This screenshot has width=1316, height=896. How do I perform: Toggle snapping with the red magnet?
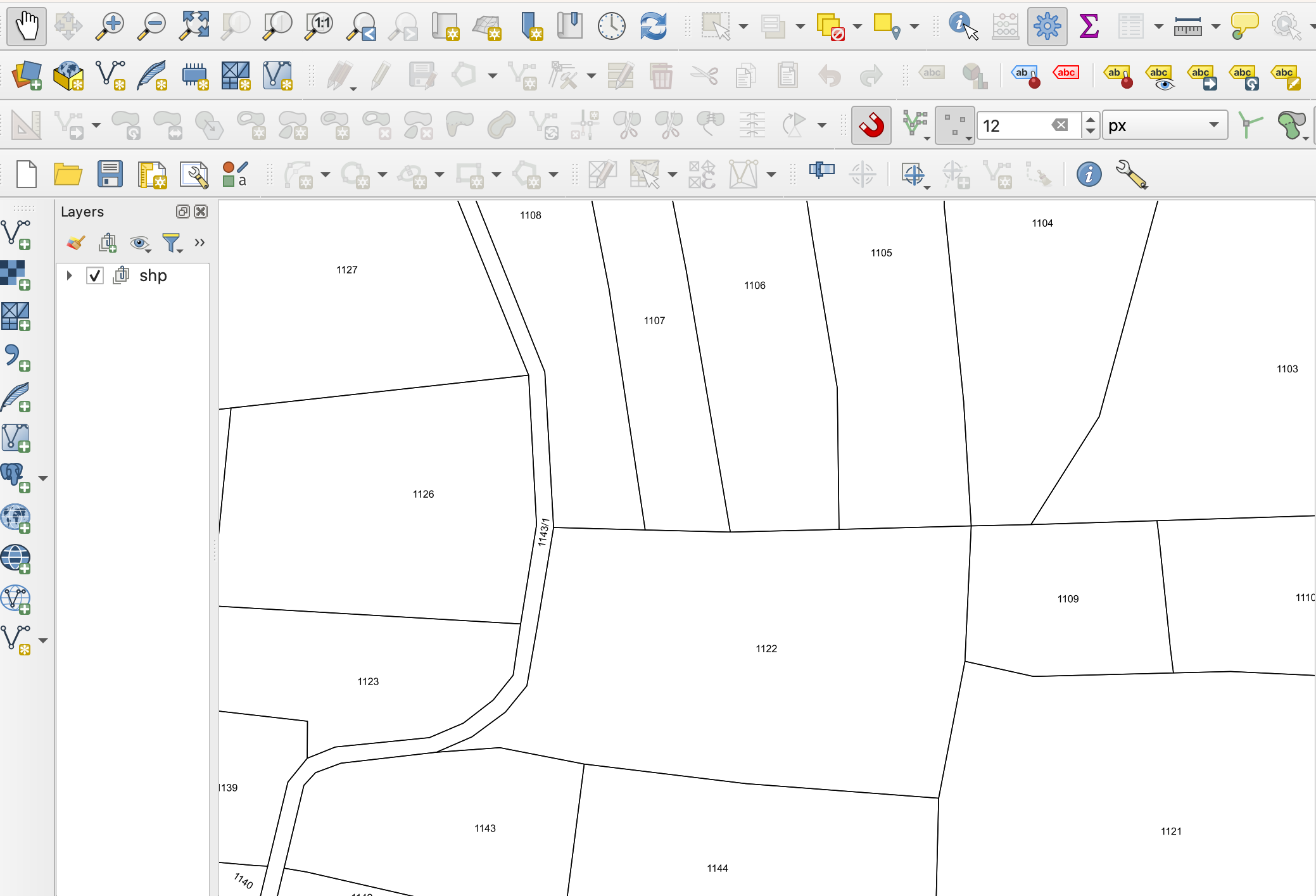point(871,125)
